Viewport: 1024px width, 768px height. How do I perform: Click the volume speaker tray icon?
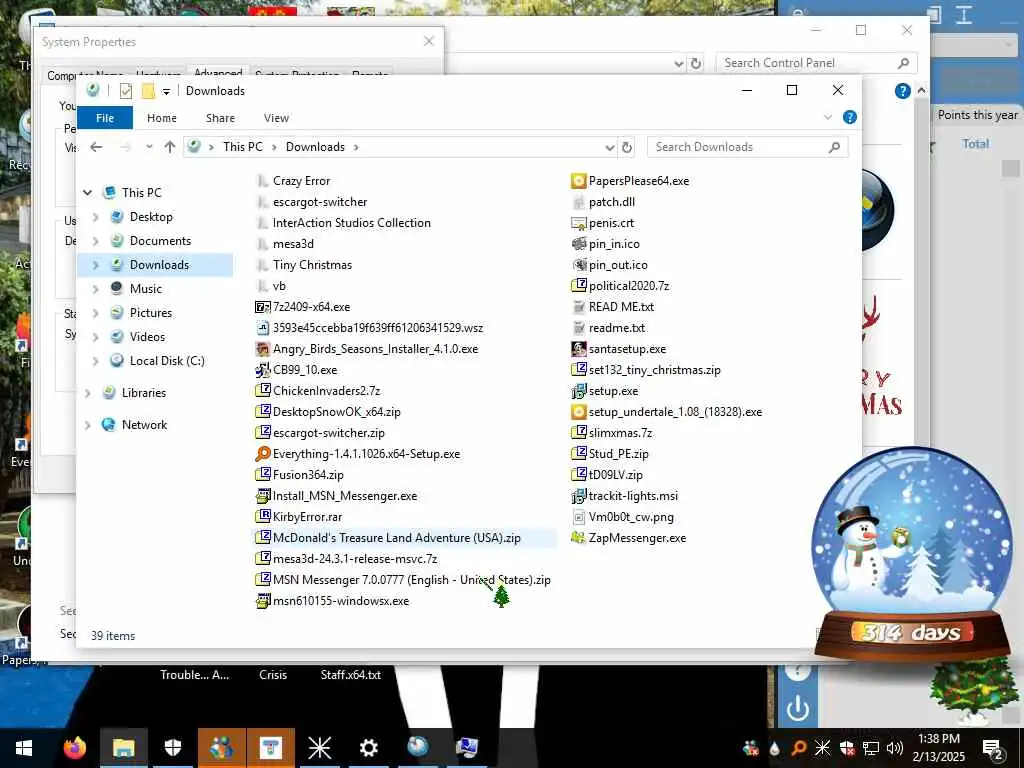click(895, 748)
